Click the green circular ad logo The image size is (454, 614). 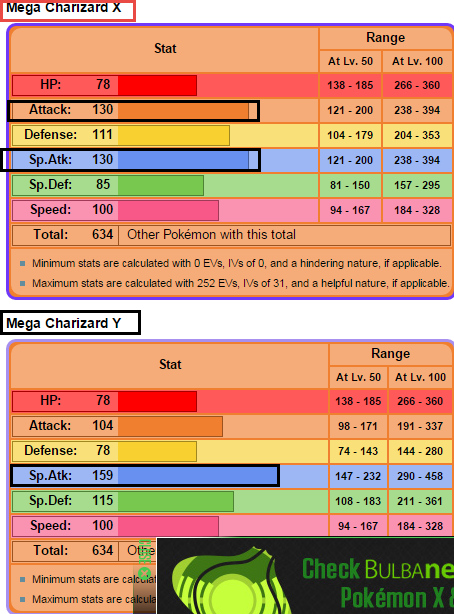(x=229, y=583)
